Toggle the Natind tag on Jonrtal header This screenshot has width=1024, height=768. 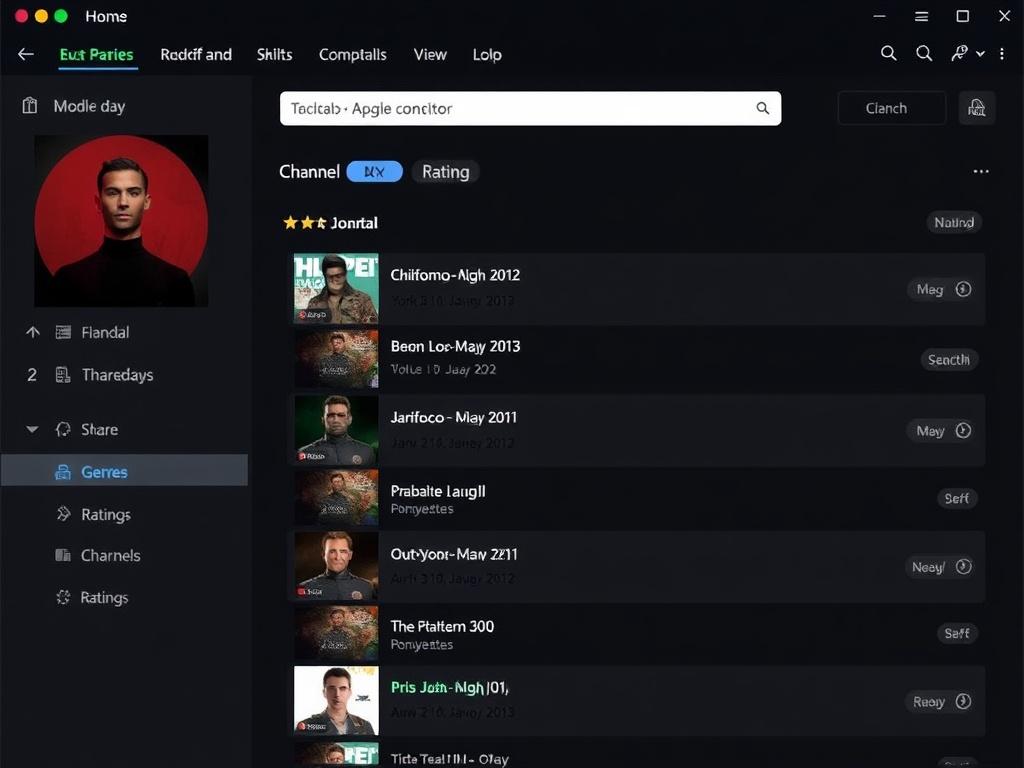click(x=953, y=223)
